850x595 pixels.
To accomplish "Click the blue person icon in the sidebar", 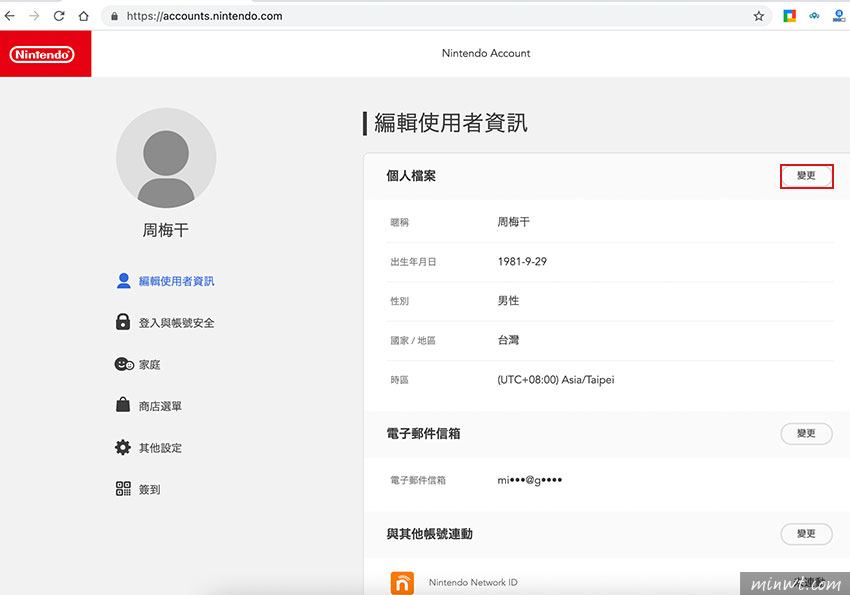I will point(124,281).
